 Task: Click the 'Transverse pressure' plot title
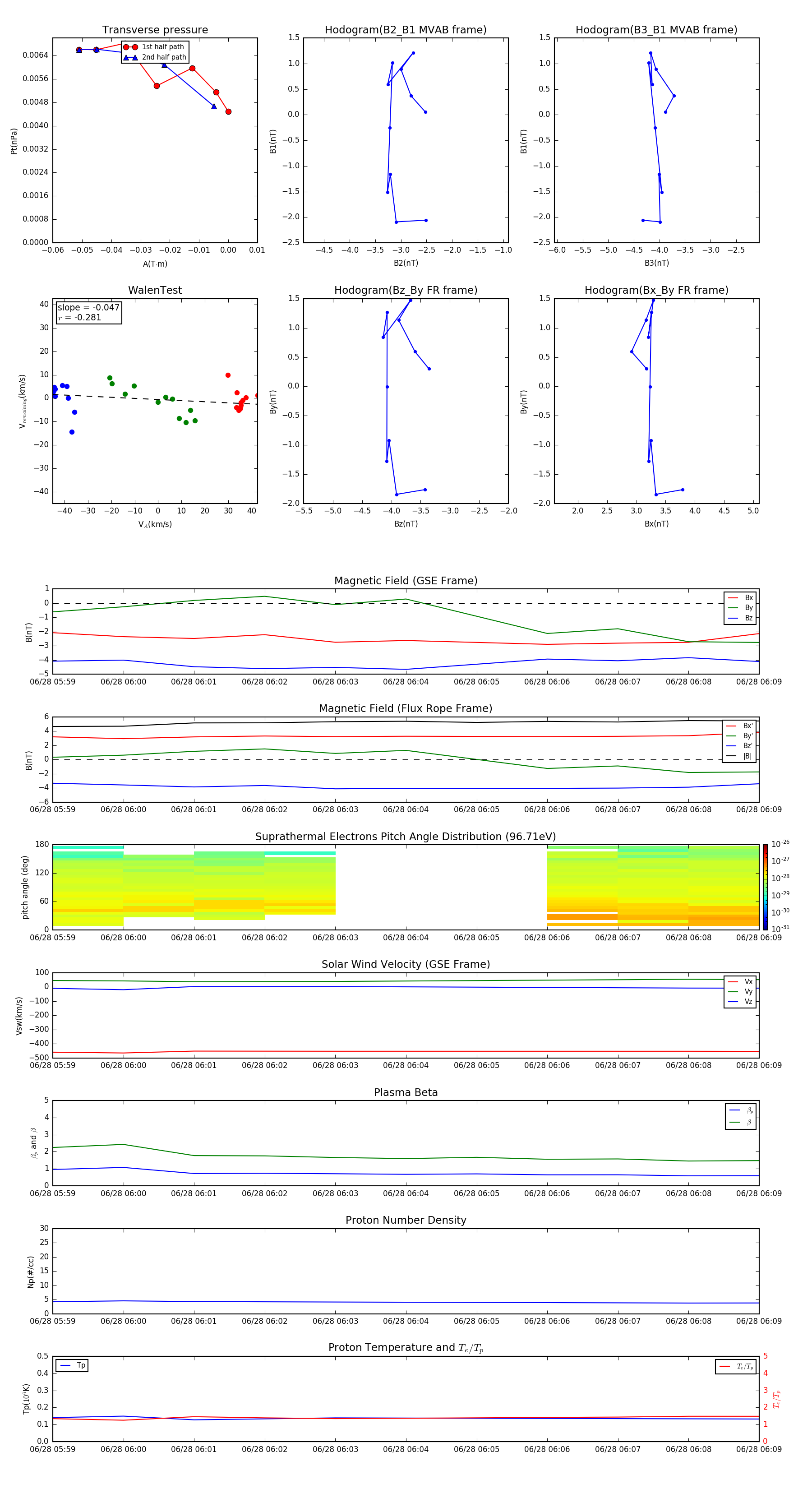click(x=155, y=30)
